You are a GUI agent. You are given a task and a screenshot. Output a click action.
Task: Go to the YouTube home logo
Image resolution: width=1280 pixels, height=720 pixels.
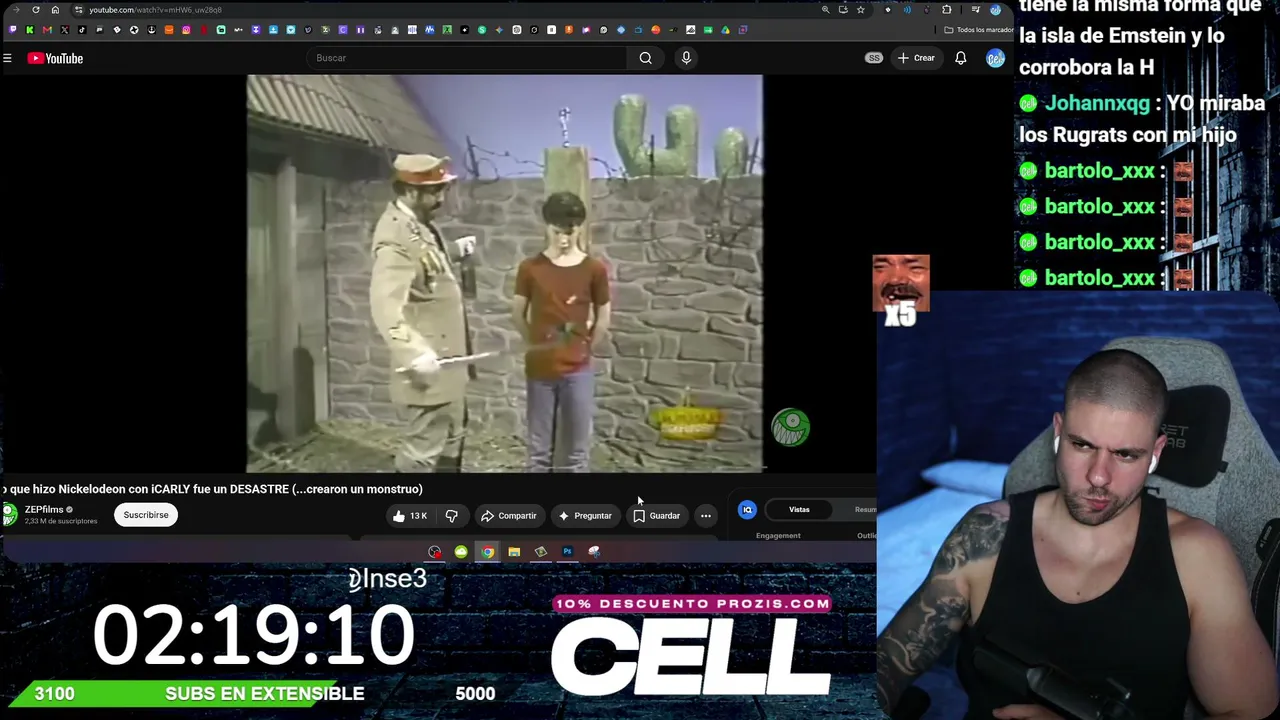[x=55, y=58]
